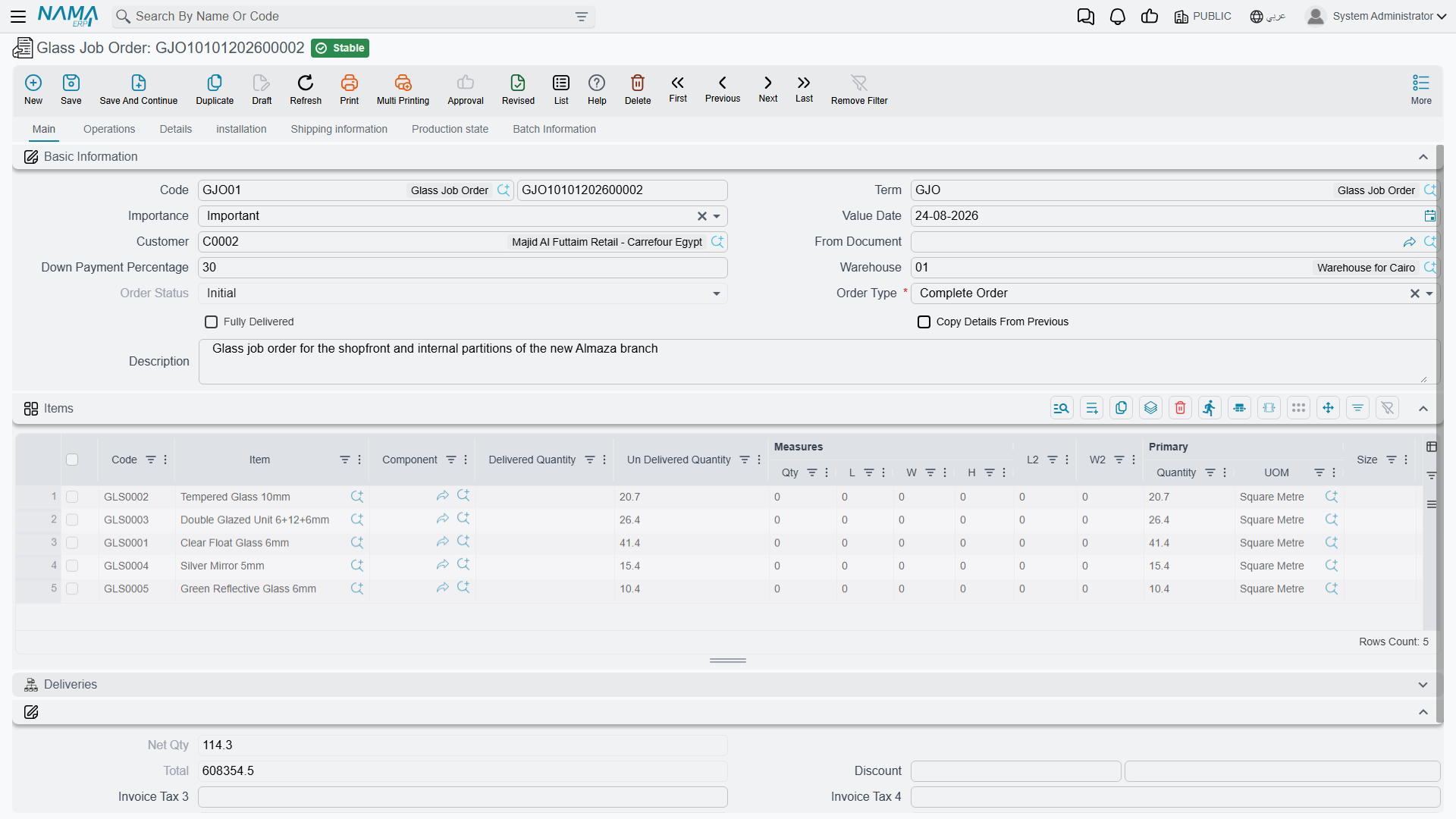This screenshot has width=1456, height=819.
Task: Click the search rows icon in Items toolbar
Action: (1062, 408)
